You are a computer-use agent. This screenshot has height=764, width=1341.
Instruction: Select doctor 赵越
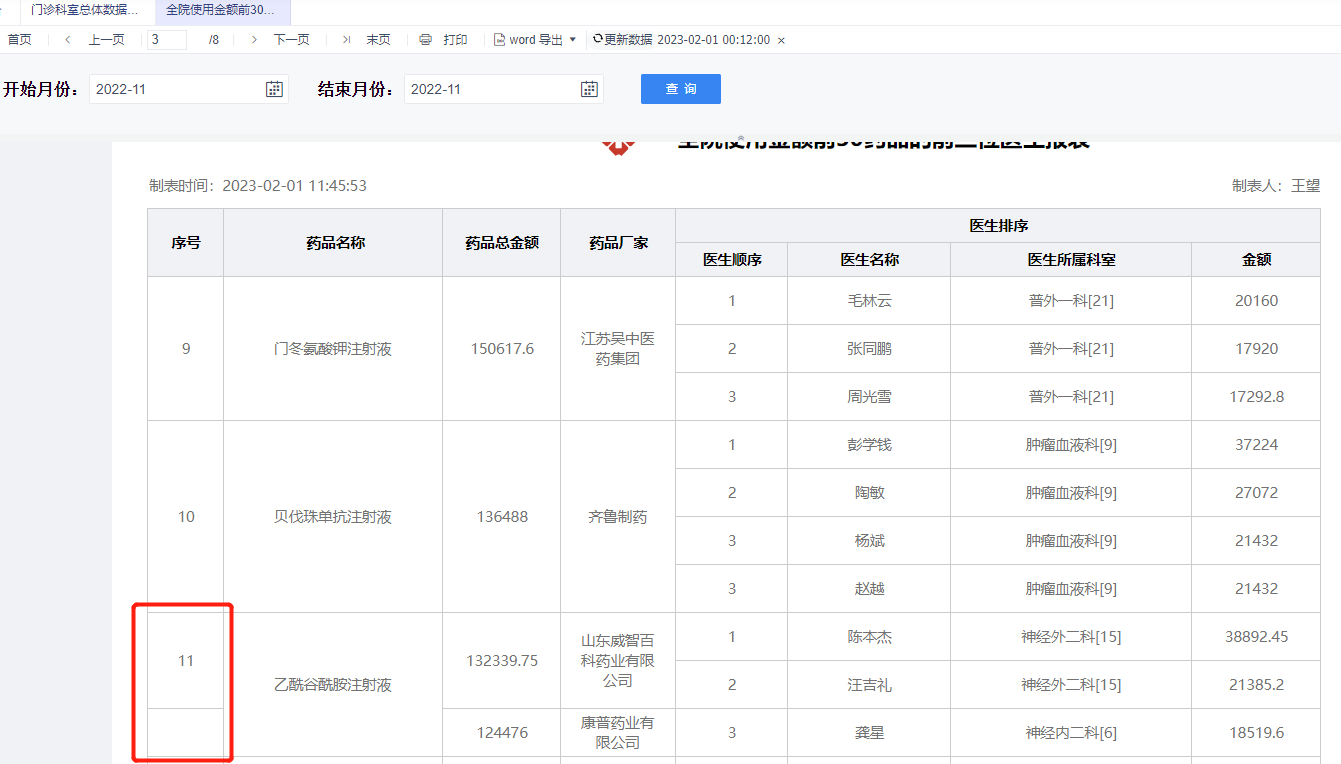869,589
